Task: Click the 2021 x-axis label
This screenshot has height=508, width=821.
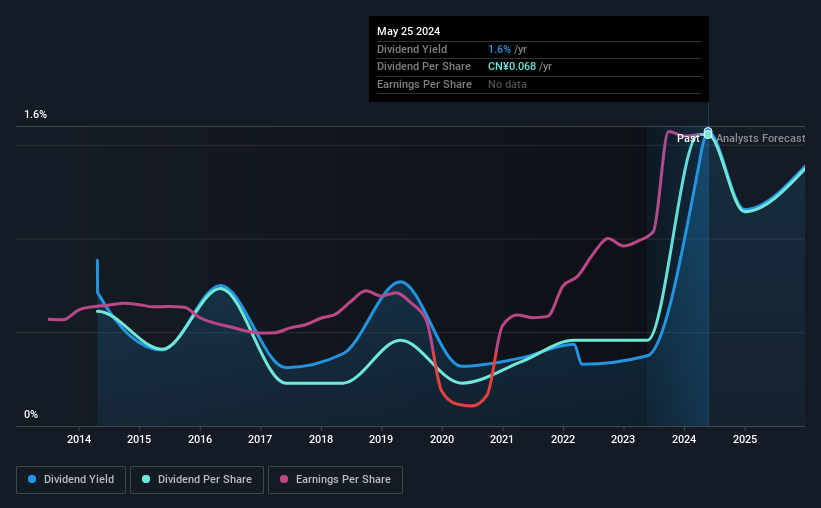Action: [502, 439]
